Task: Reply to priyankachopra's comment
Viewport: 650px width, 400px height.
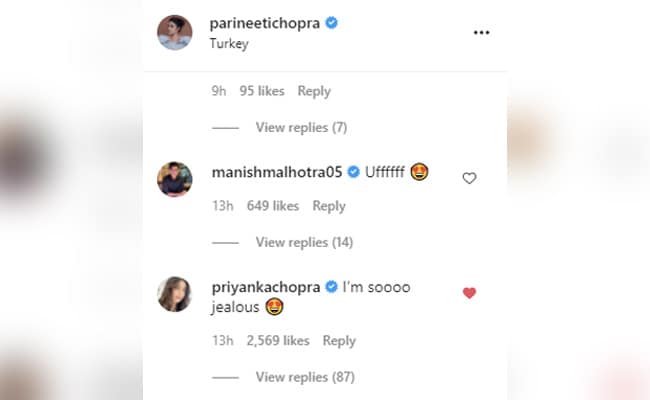Action: [339, 341]
